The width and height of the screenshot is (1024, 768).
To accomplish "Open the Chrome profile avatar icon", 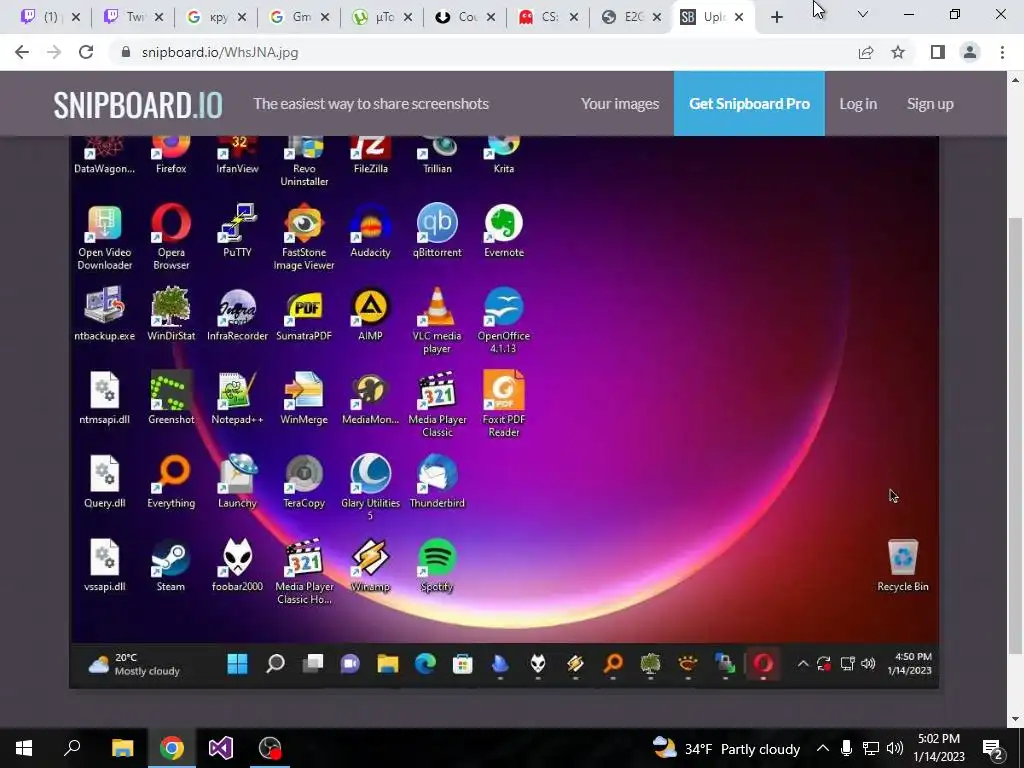I will (970, 52).
